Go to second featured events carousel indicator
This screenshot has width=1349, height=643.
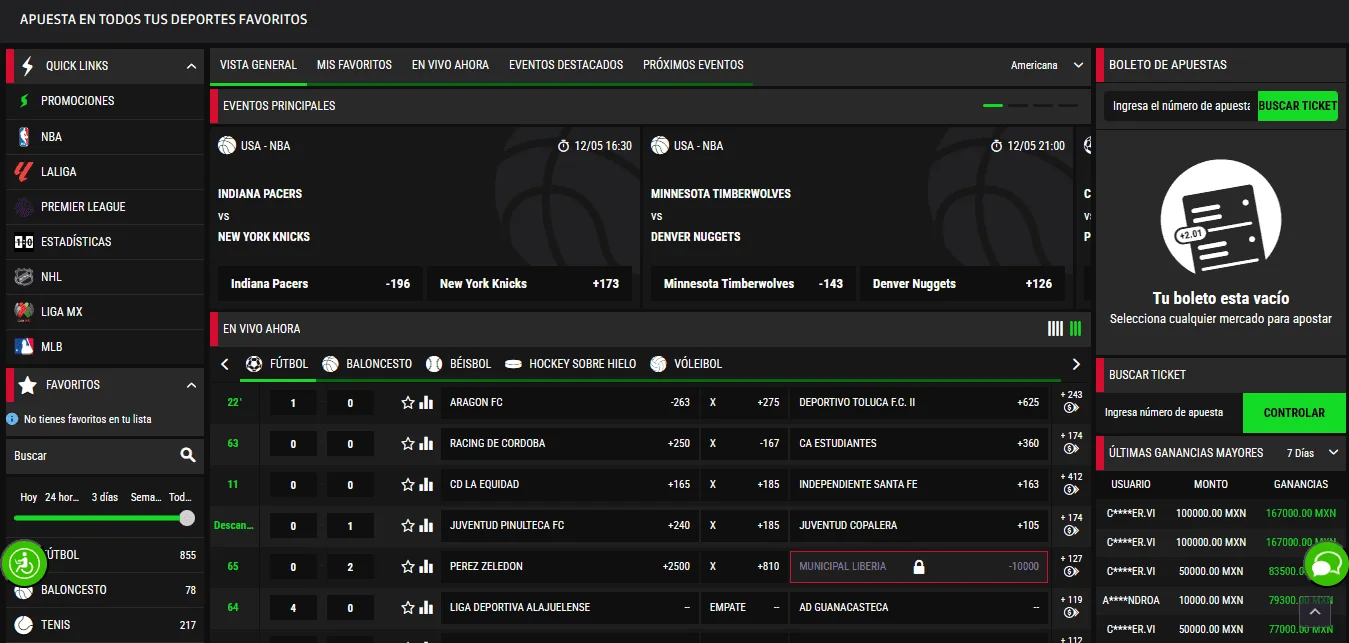click(1018, 106)
